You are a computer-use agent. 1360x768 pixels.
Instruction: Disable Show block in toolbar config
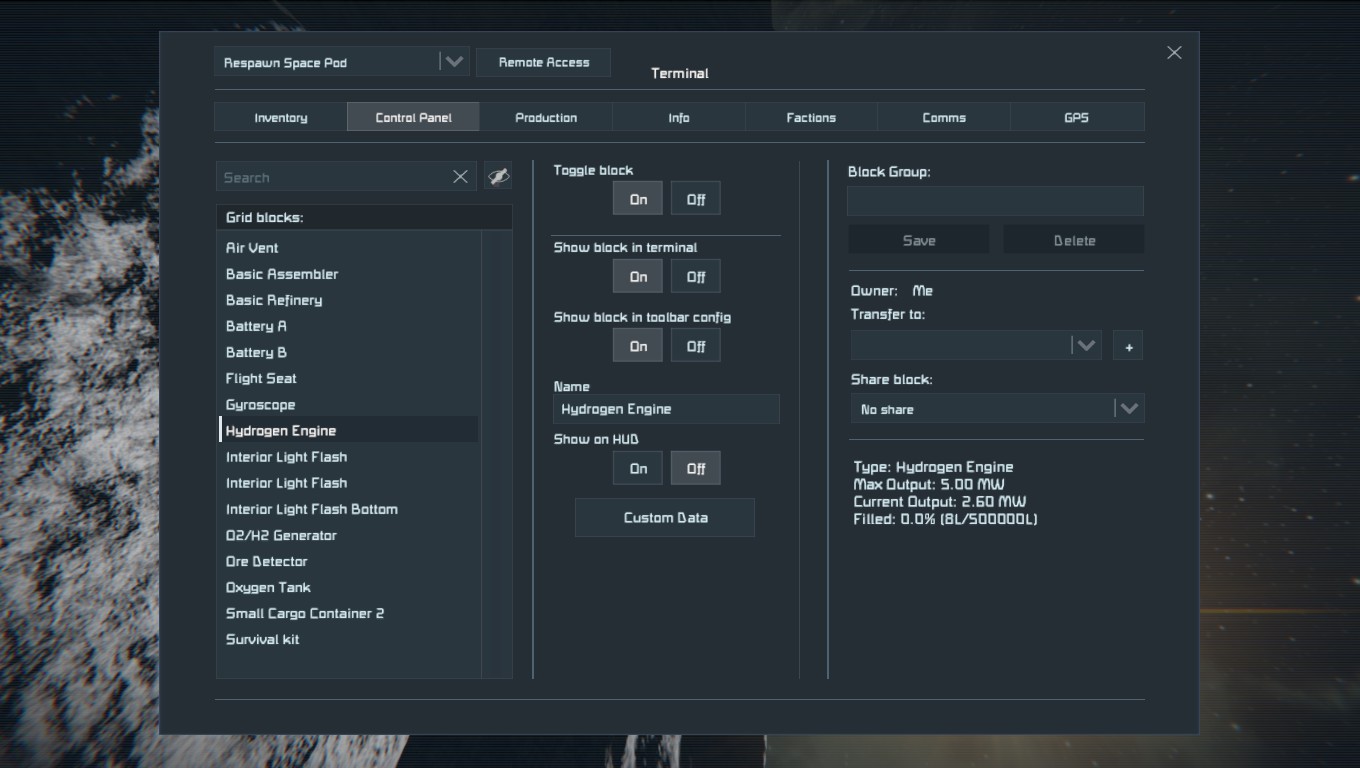coord(695,346)
